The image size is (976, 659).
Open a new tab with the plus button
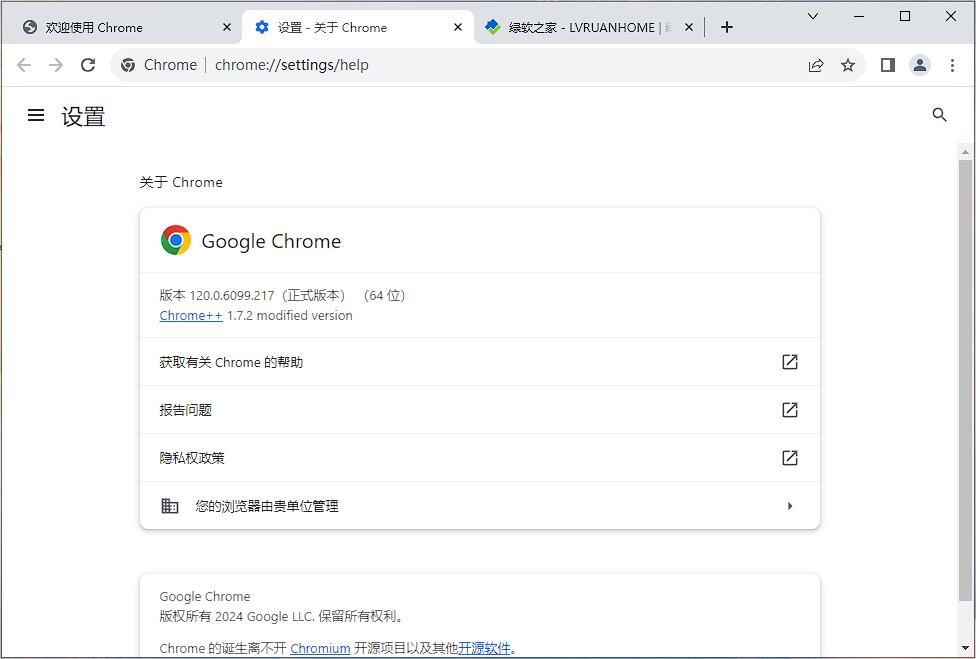click(727, 27)
